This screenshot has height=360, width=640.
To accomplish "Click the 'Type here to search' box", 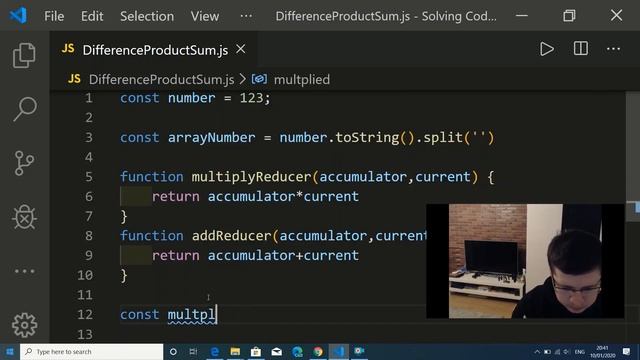I will coord(91,351).
